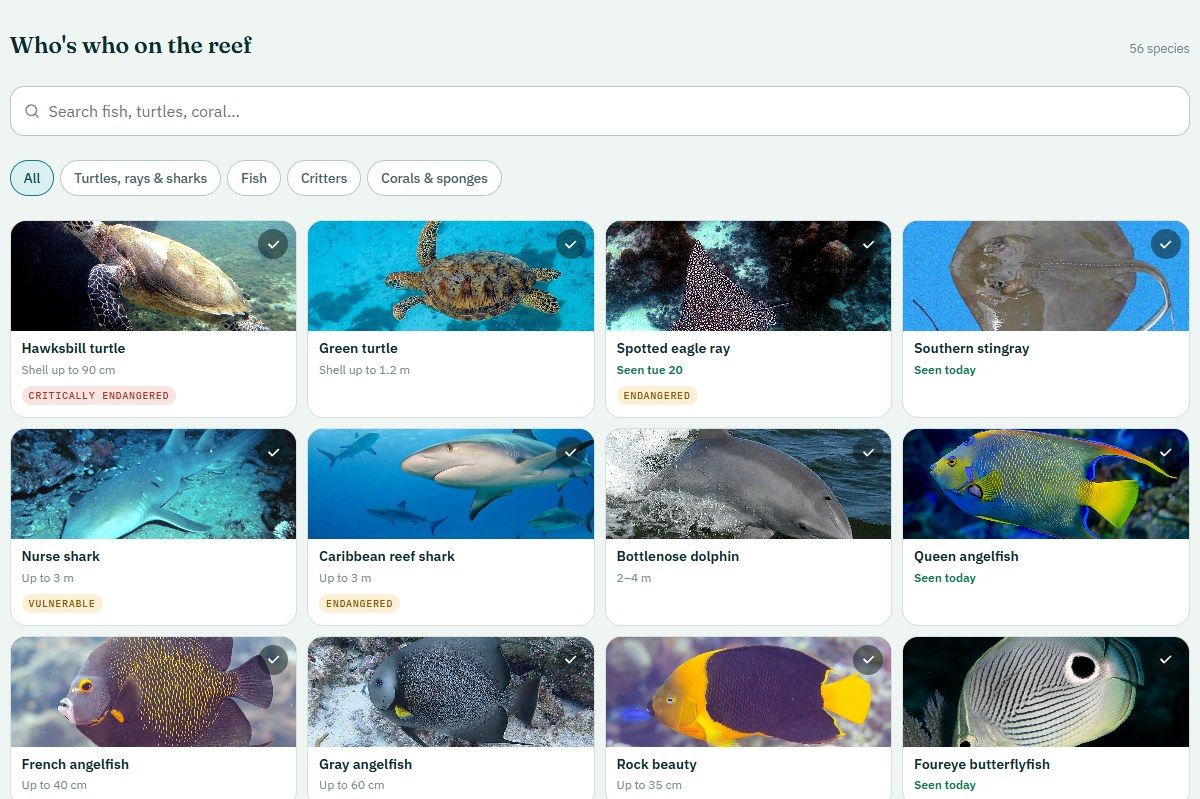Filter by Fish category
Screen dimensions: 1200x799
click(x=254, y=178)
